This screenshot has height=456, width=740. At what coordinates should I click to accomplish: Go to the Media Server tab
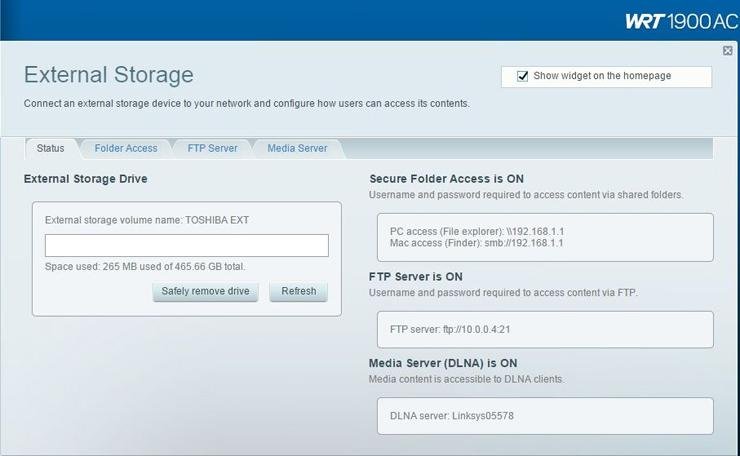[297, 148]
